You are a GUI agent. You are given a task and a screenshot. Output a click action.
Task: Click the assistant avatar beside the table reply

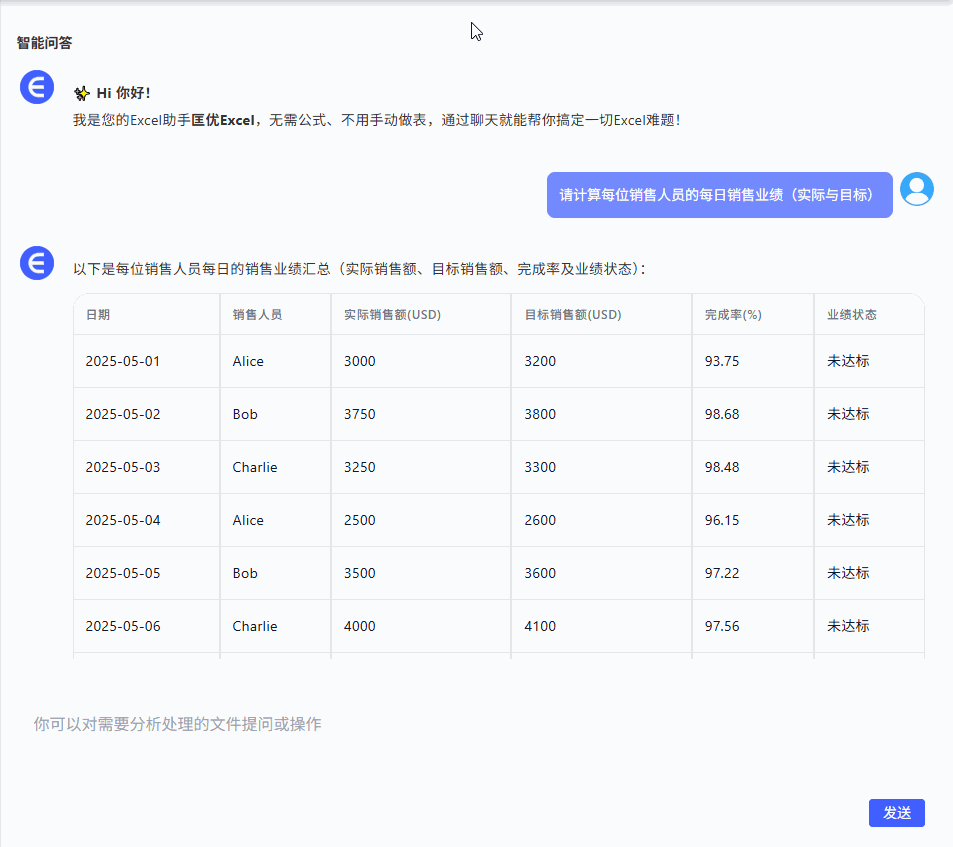click(x=37, y=264)
